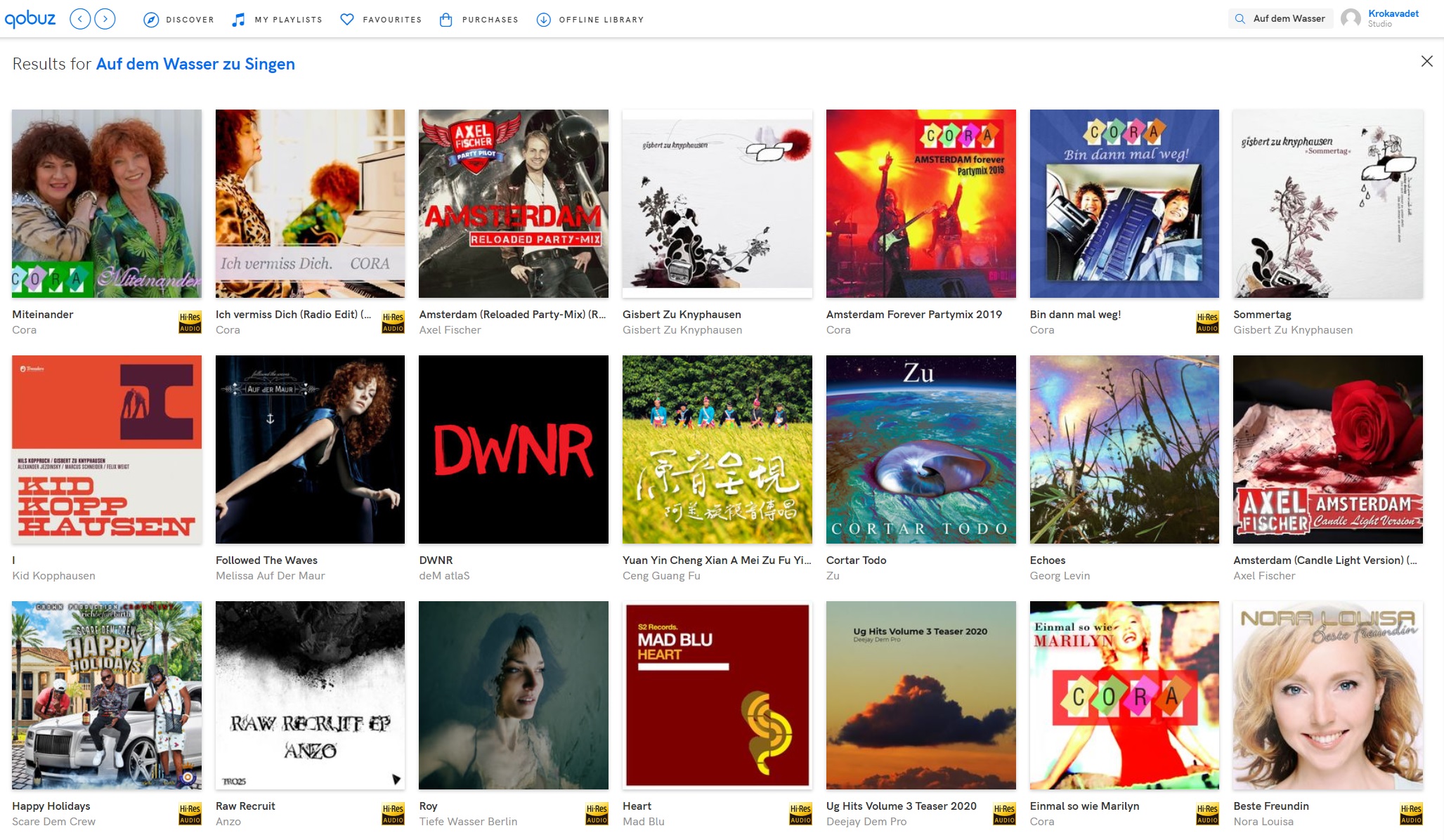The width and height of the screenshot is (1444, 840).
Task: Open the Krokavadet user avatar
Action: pos(1351,19)
